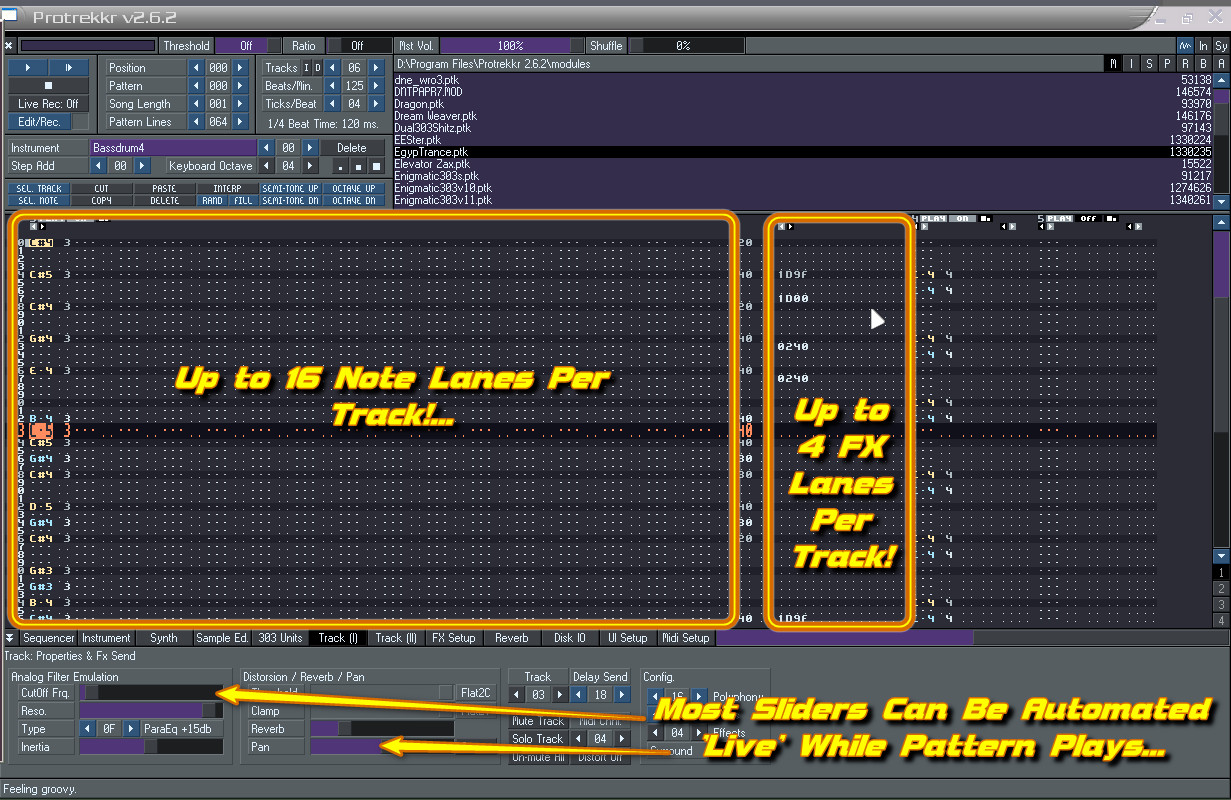Select EgypTrance.ptk in file list
Viewport: 1231px width, 800px height.
click(x=802, y=152)
